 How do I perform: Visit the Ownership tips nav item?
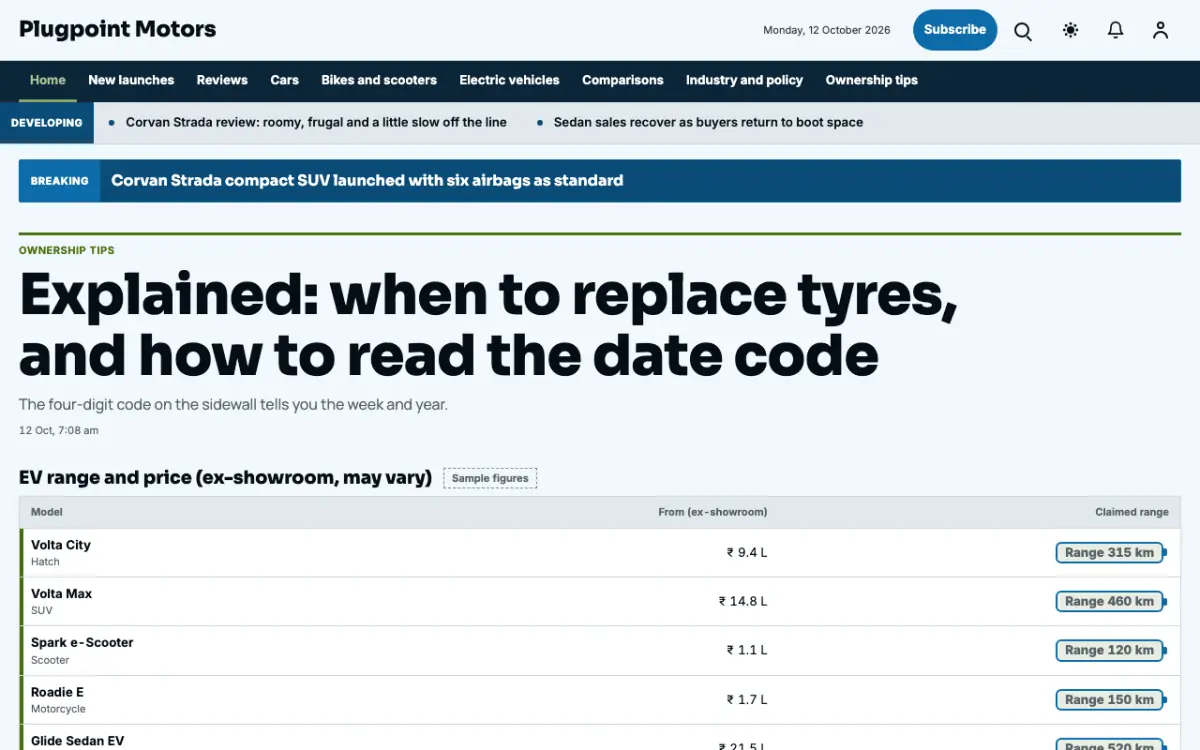pyautogui.click(x=872, y=80)
